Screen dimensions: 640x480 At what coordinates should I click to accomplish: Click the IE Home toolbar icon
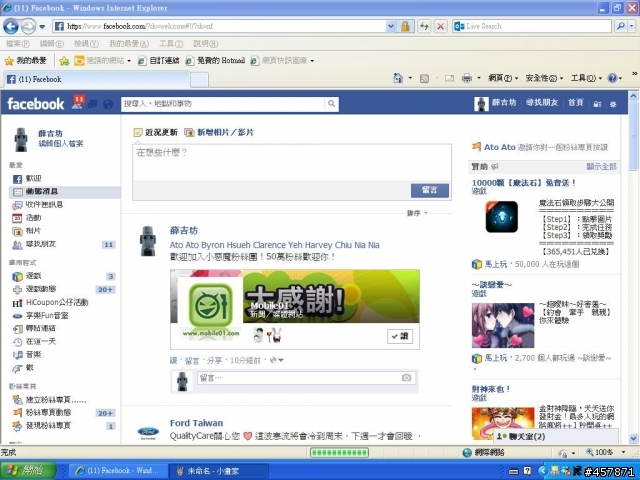[x=398, y=78]
